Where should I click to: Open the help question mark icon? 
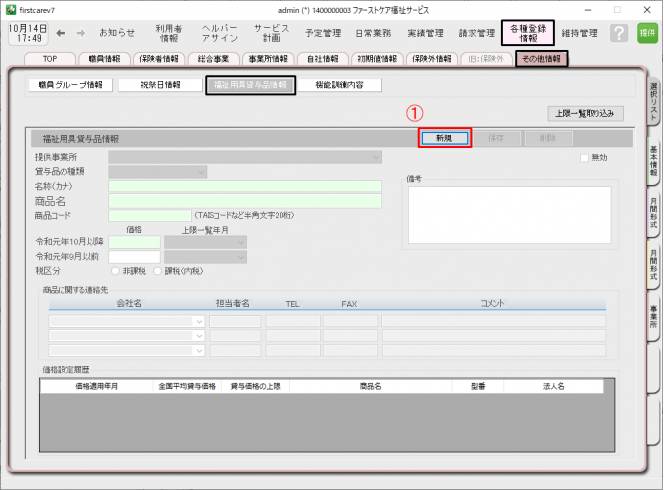click(619, 33)
